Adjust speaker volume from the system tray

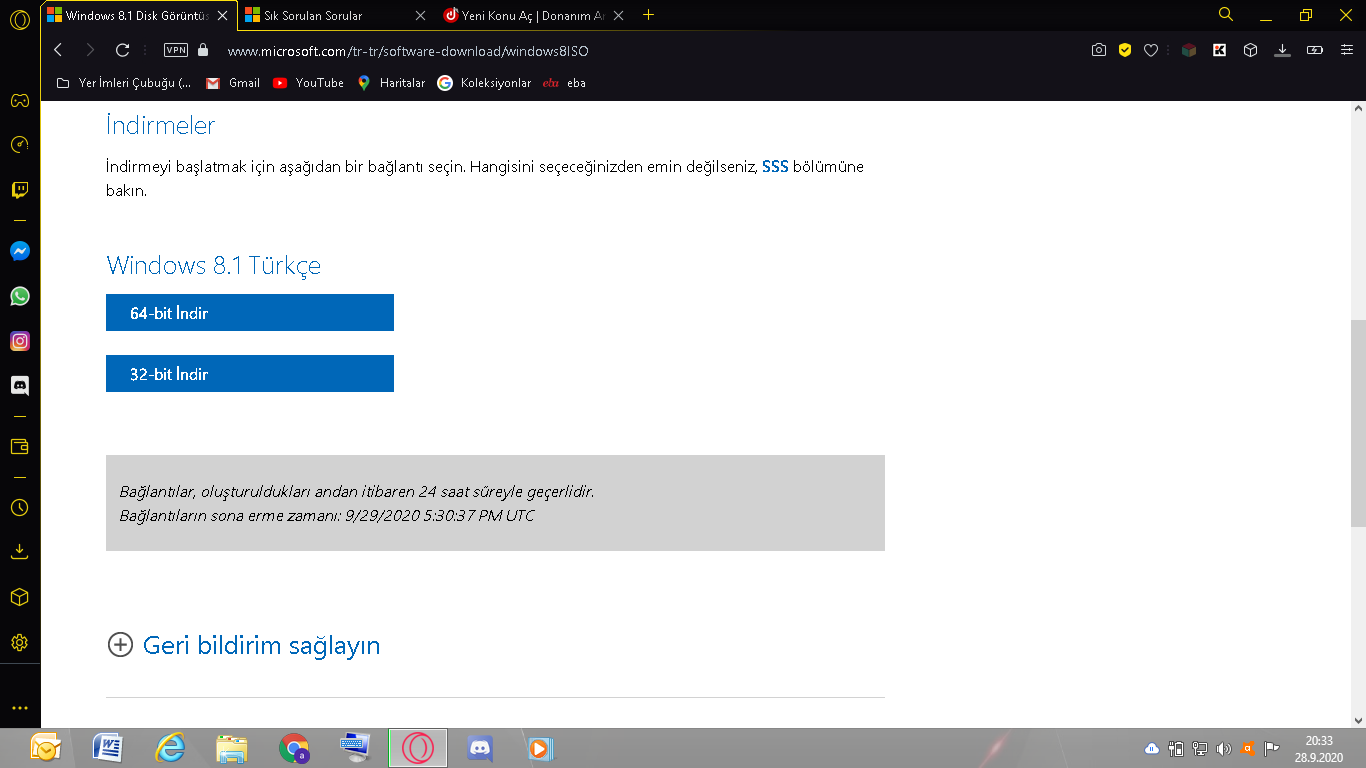click(1222, 748)
